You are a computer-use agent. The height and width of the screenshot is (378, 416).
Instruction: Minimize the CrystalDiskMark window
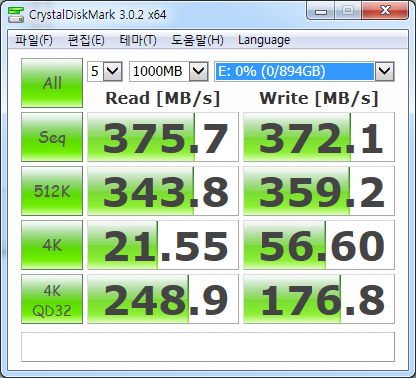321,11
